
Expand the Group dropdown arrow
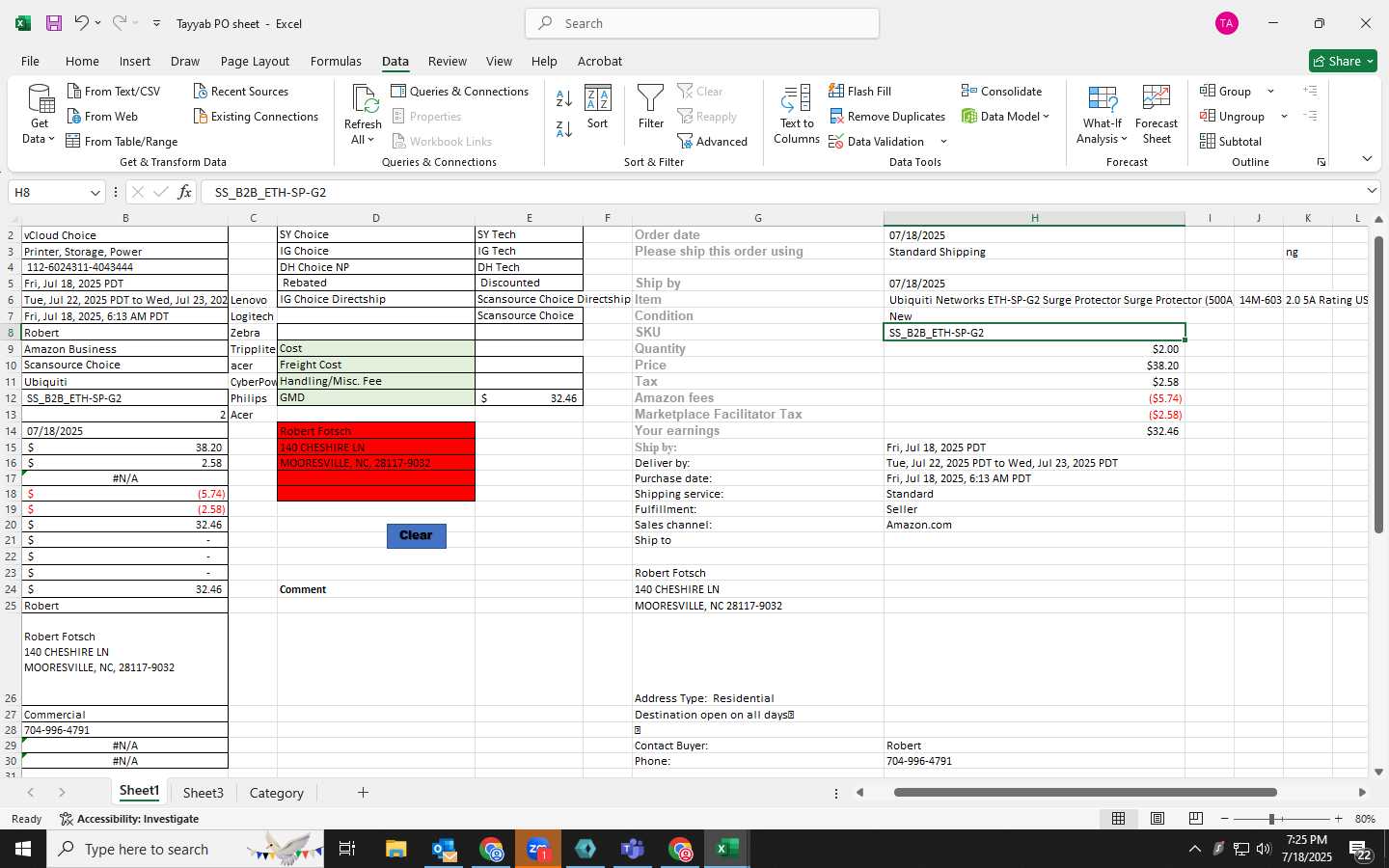[x=1270, y=92]
